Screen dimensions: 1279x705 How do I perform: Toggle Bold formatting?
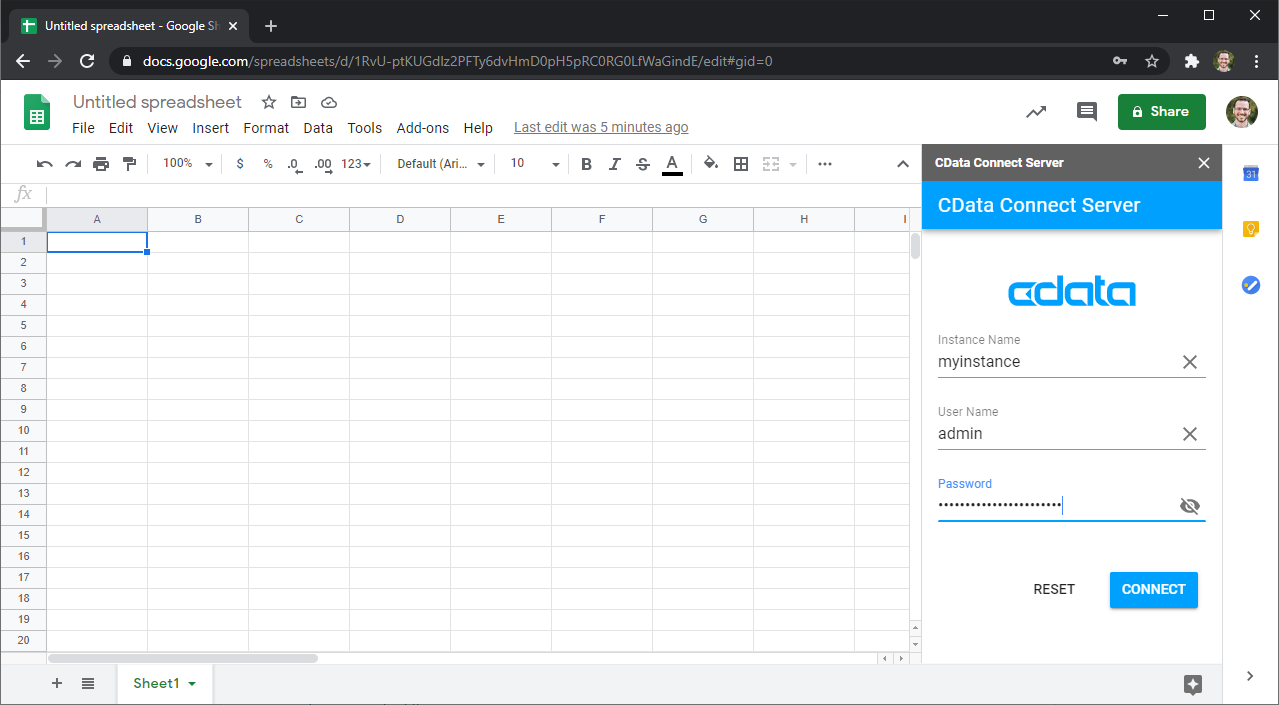click(x=586, y=164)
